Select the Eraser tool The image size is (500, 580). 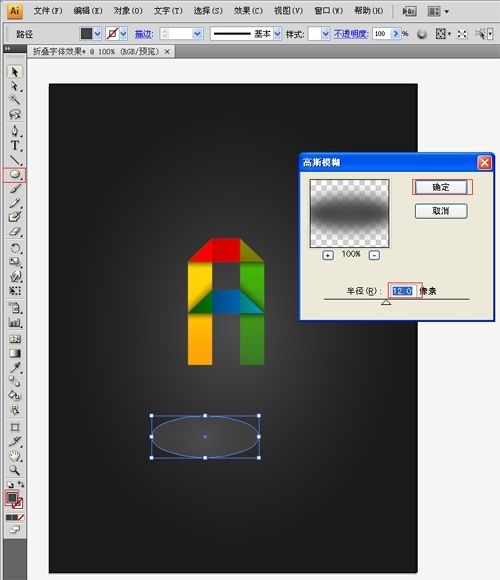[14, 232]
